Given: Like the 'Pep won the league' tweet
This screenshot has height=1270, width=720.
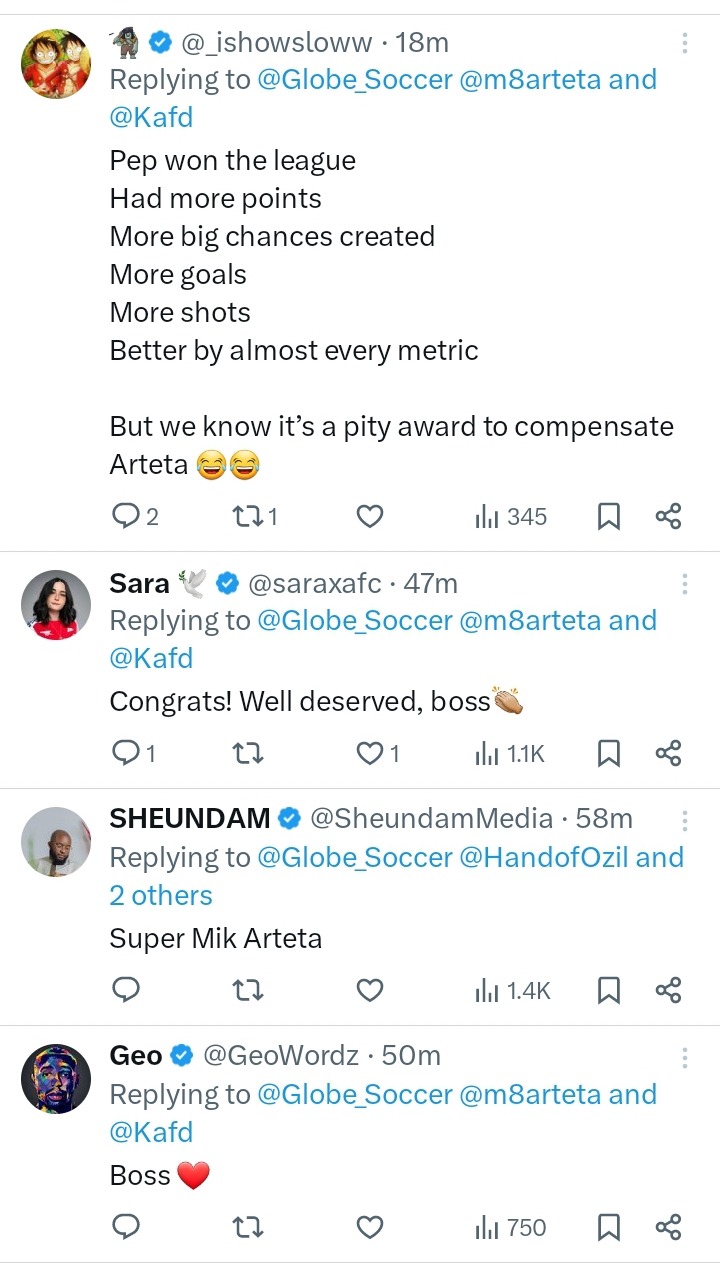Looking at the screenshot, I should 370,516.
